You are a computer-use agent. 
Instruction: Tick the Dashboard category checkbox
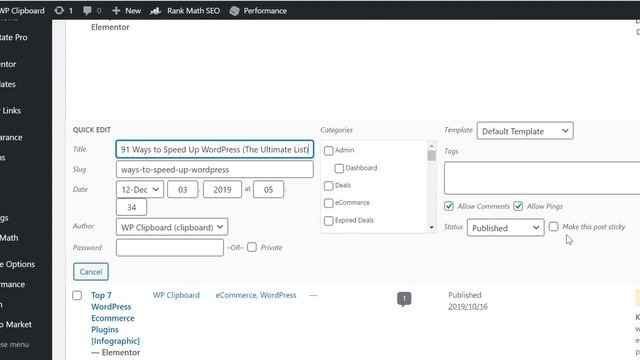coord(339,168)
